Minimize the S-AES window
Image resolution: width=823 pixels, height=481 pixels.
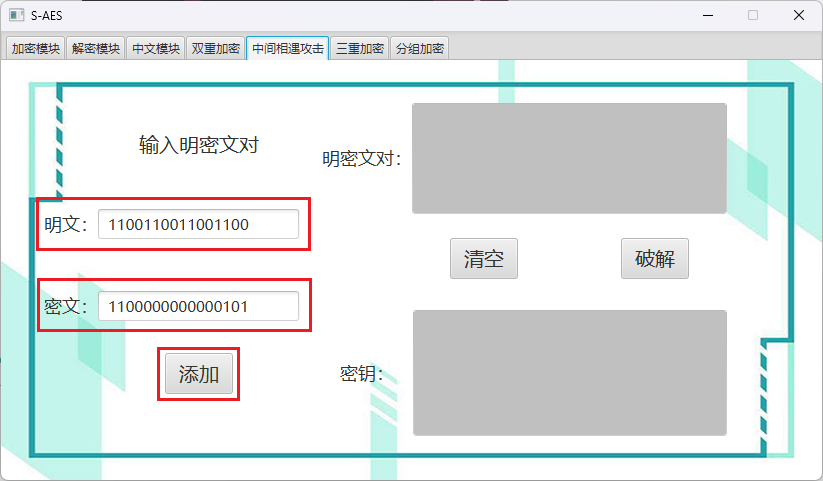[x=708, y=15]
